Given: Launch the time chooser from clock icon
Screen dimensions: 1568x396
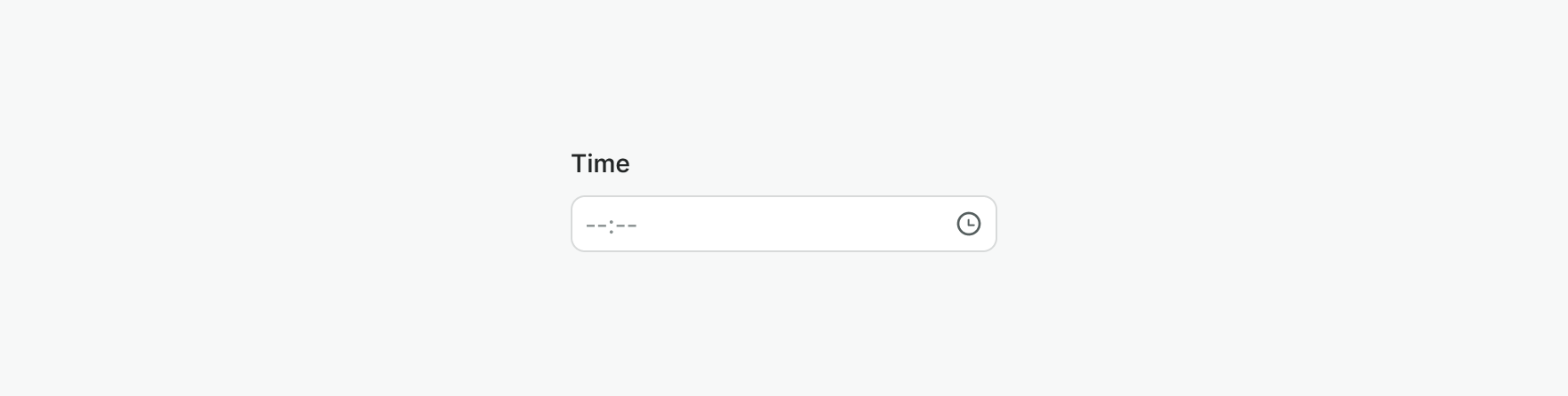Looking at the screenshot, I should pyautogui.click(x=968, y=224).
